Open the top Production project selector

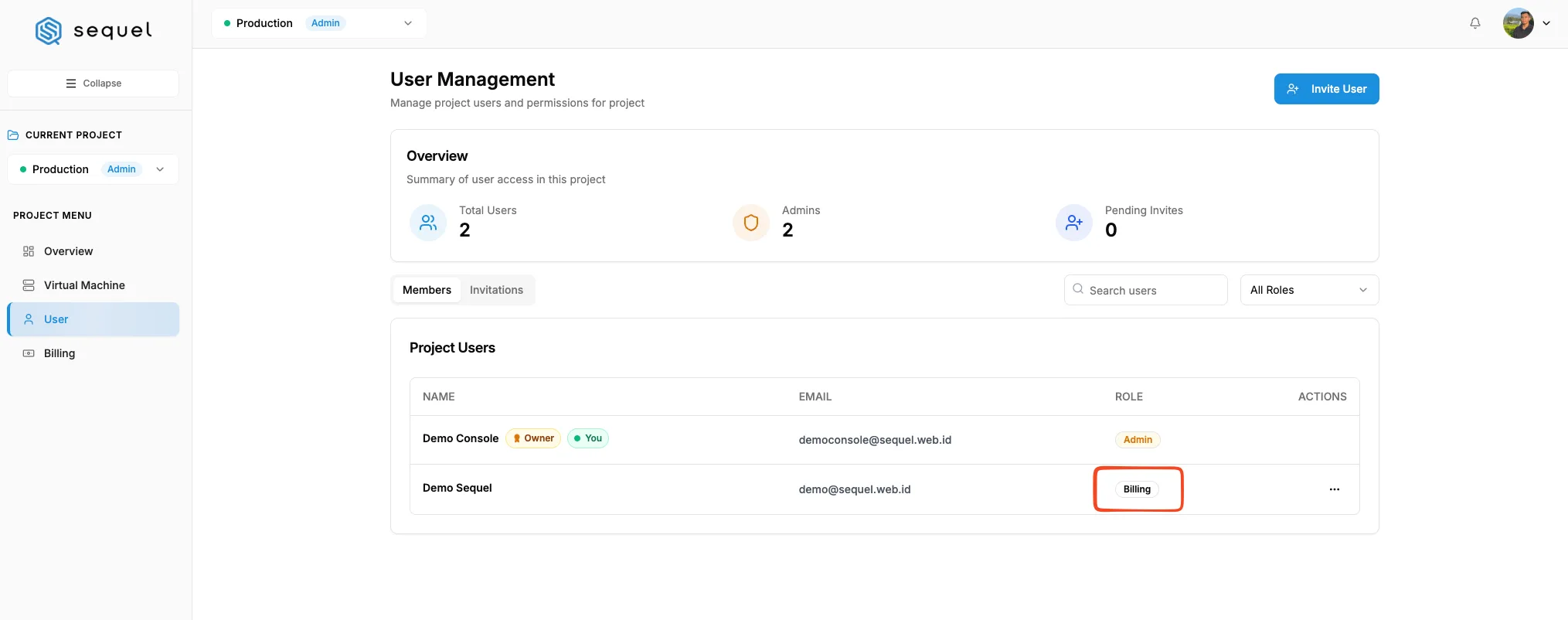[x=319, y=23]
